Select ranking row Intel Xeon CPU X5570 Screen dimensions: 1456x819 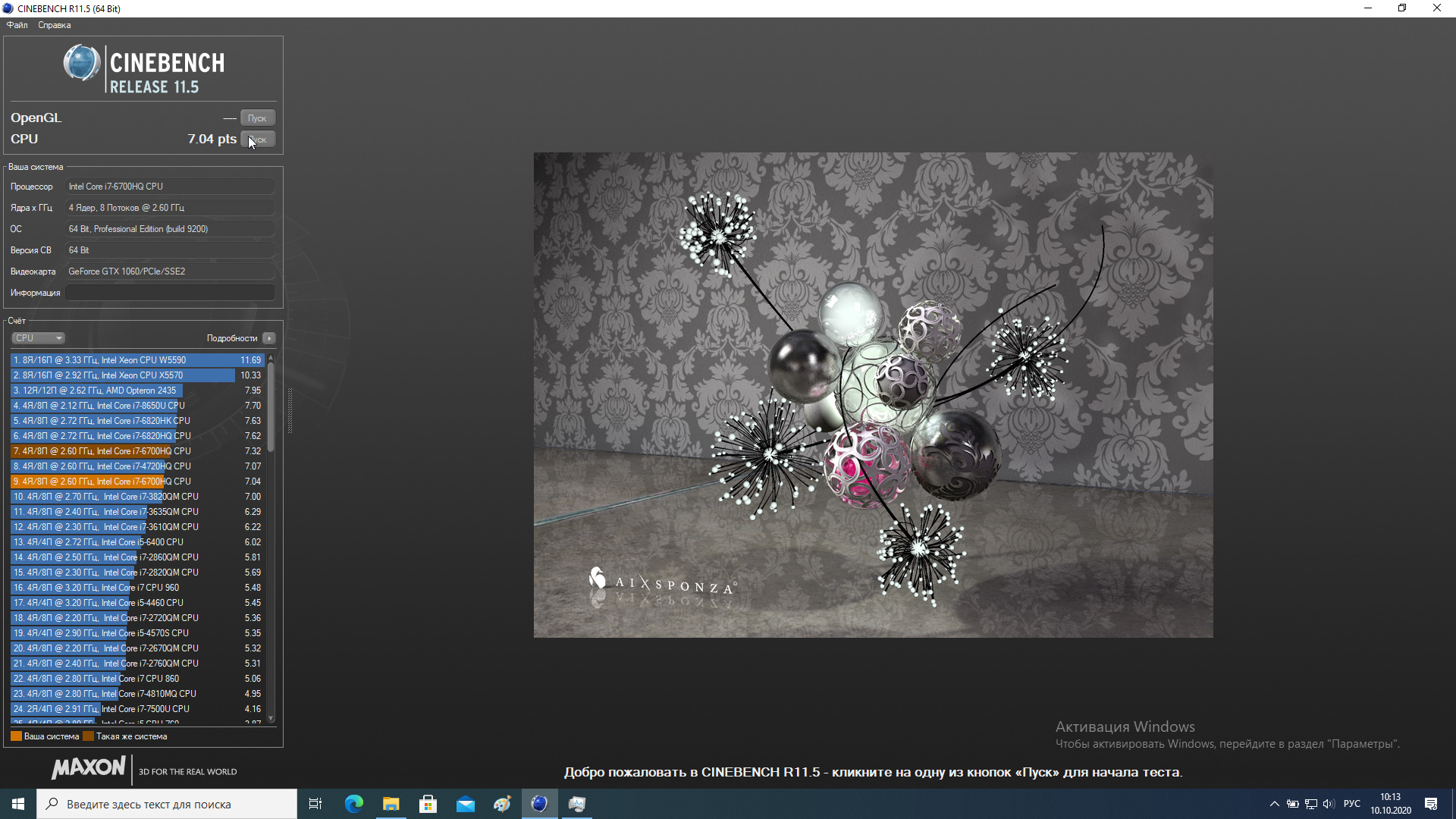pyautogui.click(x=137, y=375)
